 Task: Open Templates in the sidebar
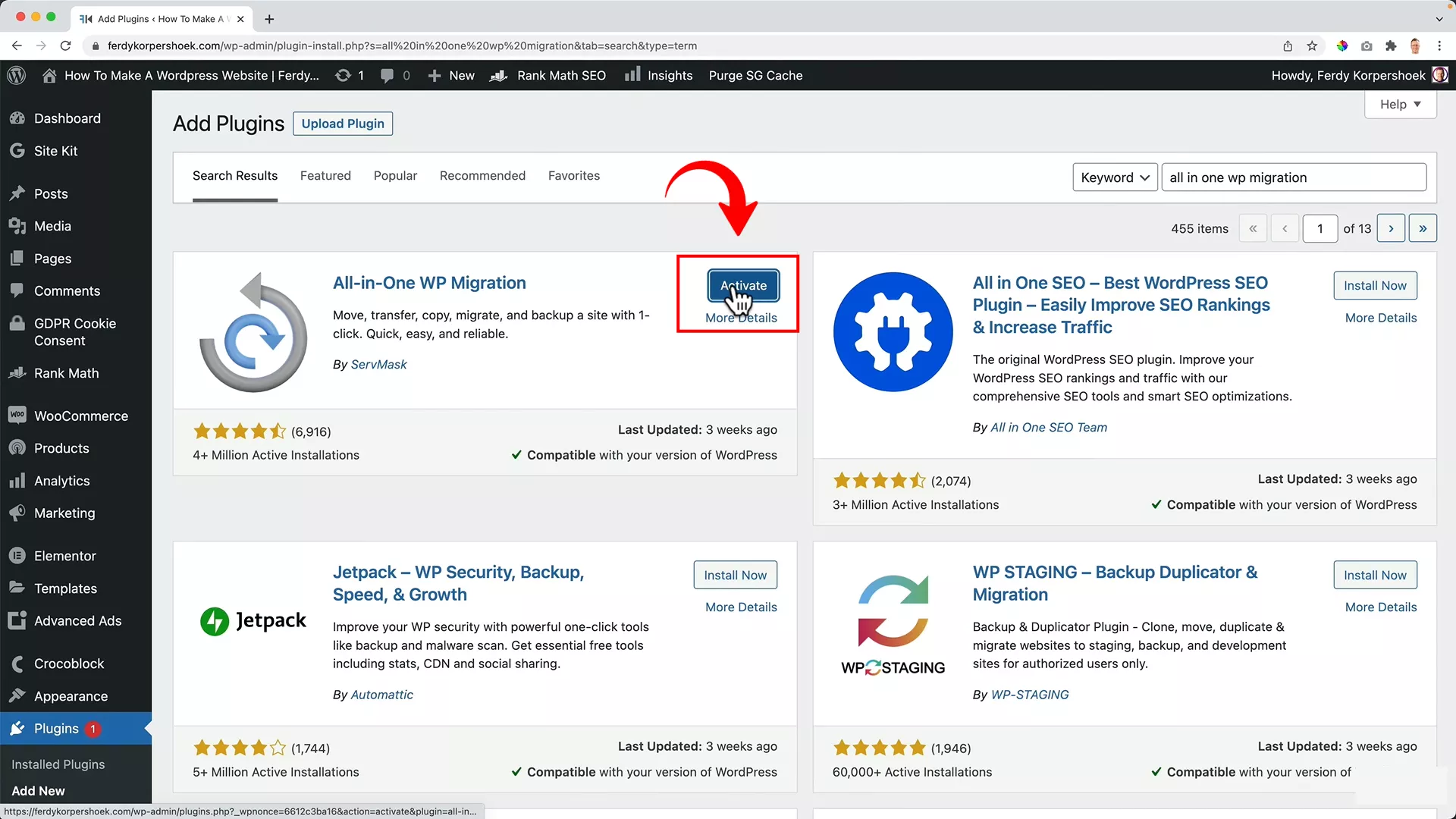(65, 588)
